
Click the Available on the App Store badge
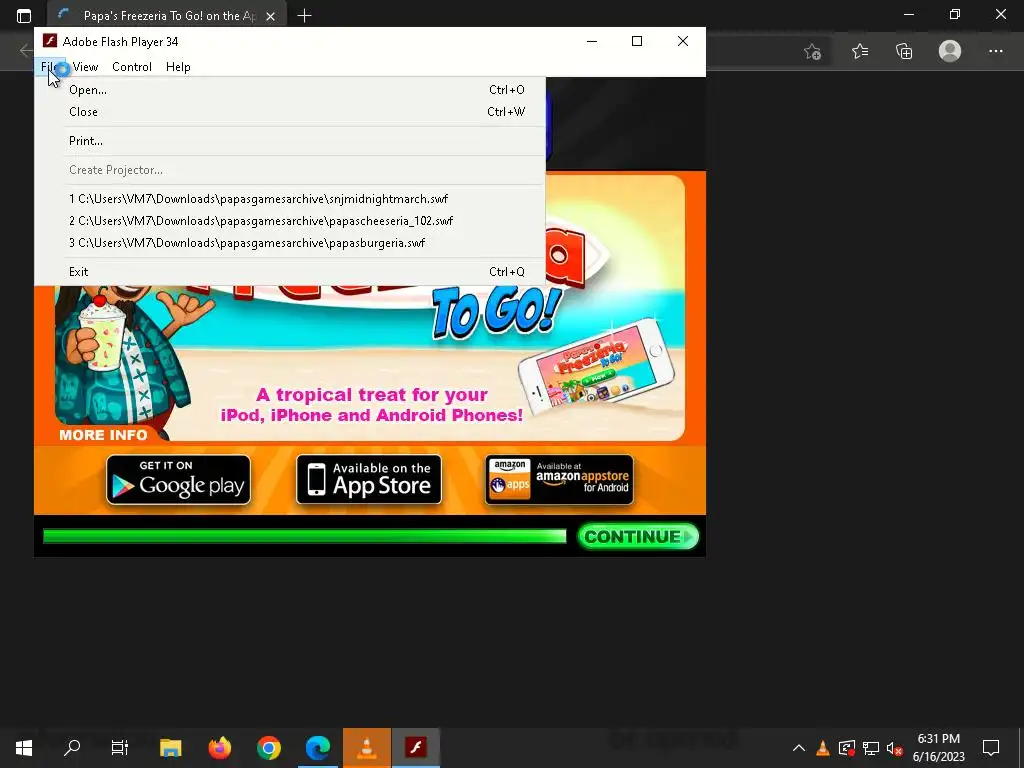(368, 480)
